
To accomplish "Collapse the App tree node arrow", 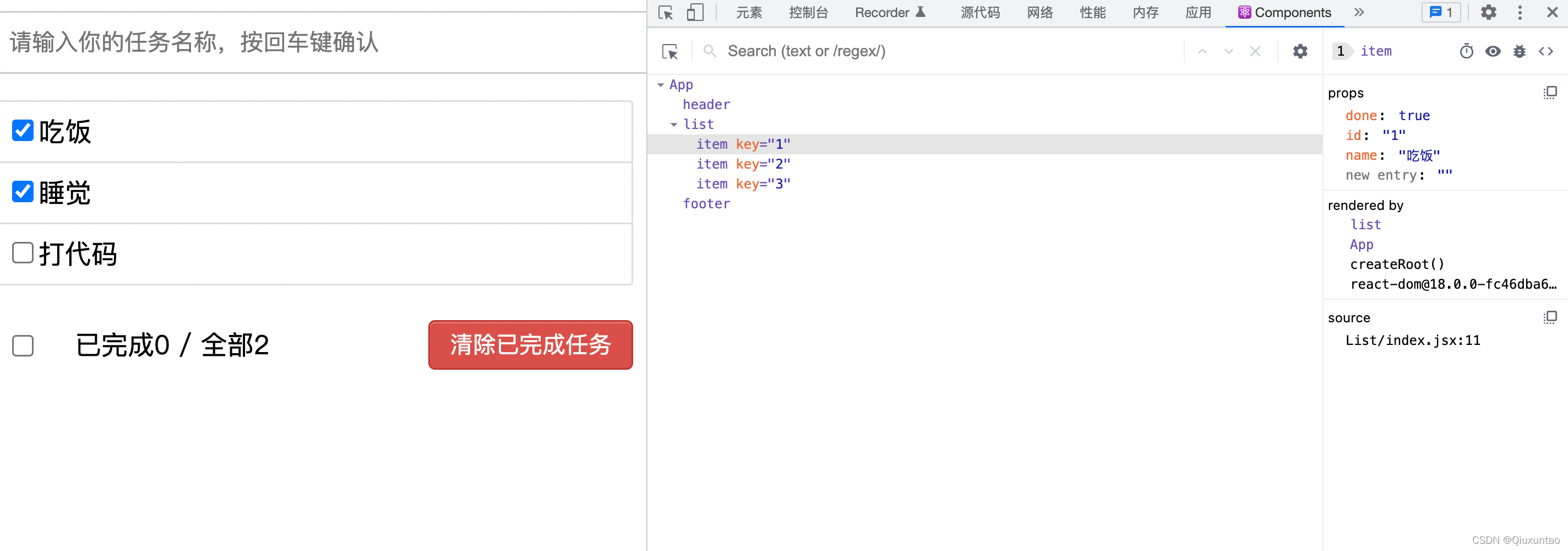I will [x=661, y=85].
